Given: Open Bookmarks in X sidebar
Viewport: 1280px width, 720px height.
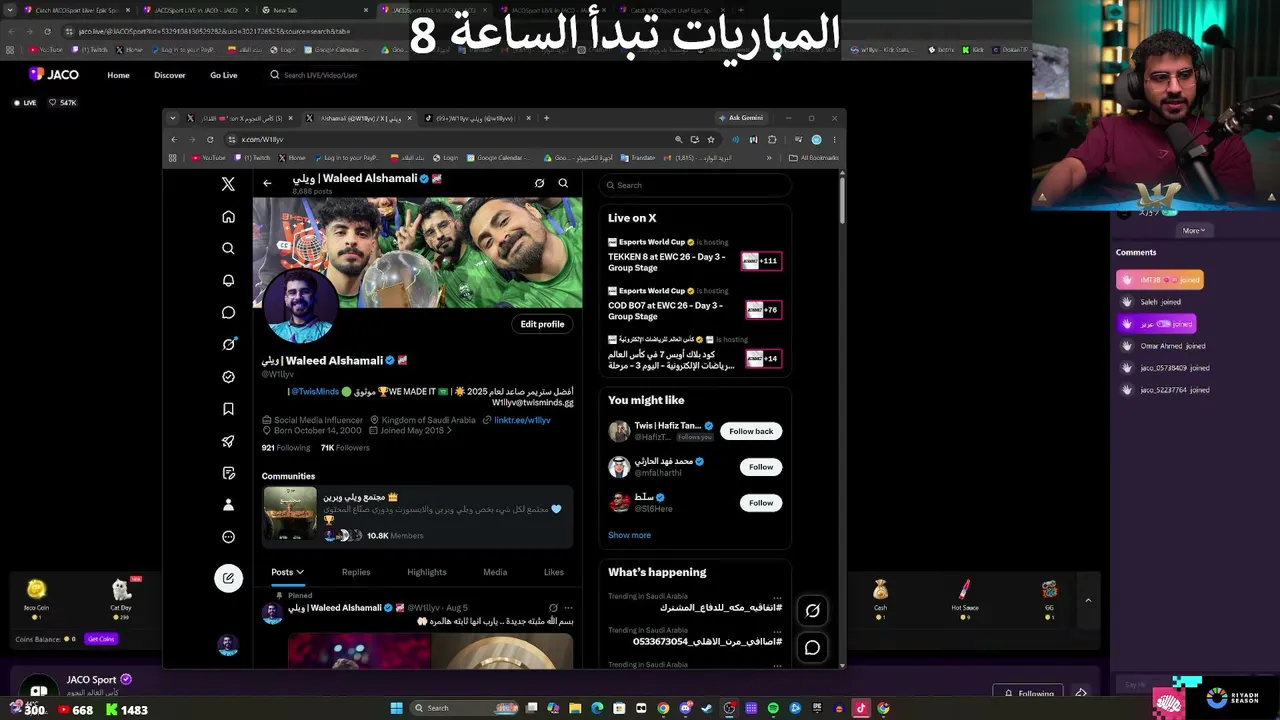Looking at the screenshot, I should click(228, 409).
